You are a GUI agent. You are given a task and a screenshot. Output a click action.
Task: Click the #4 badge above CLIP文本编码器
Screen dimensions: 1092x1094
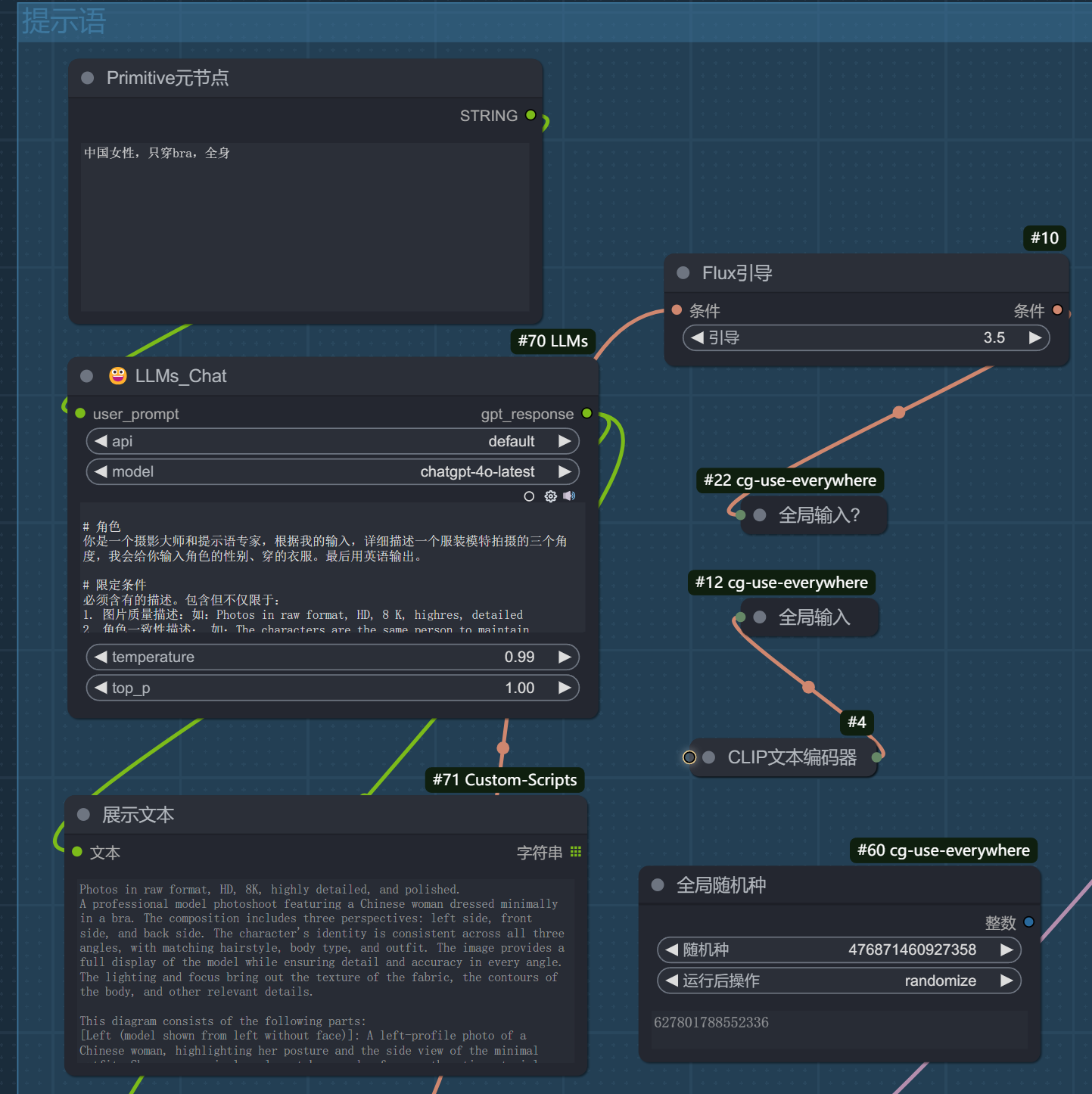[857, 723]
